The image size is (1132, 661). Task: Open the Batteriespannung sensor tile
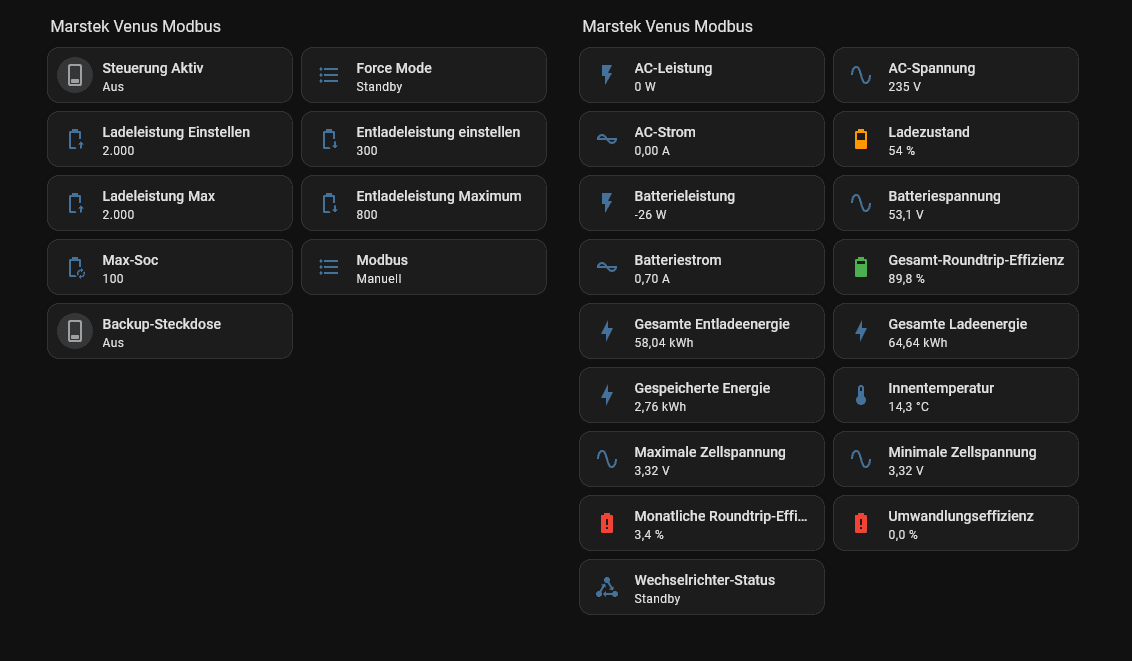click(x=956, y=203)
